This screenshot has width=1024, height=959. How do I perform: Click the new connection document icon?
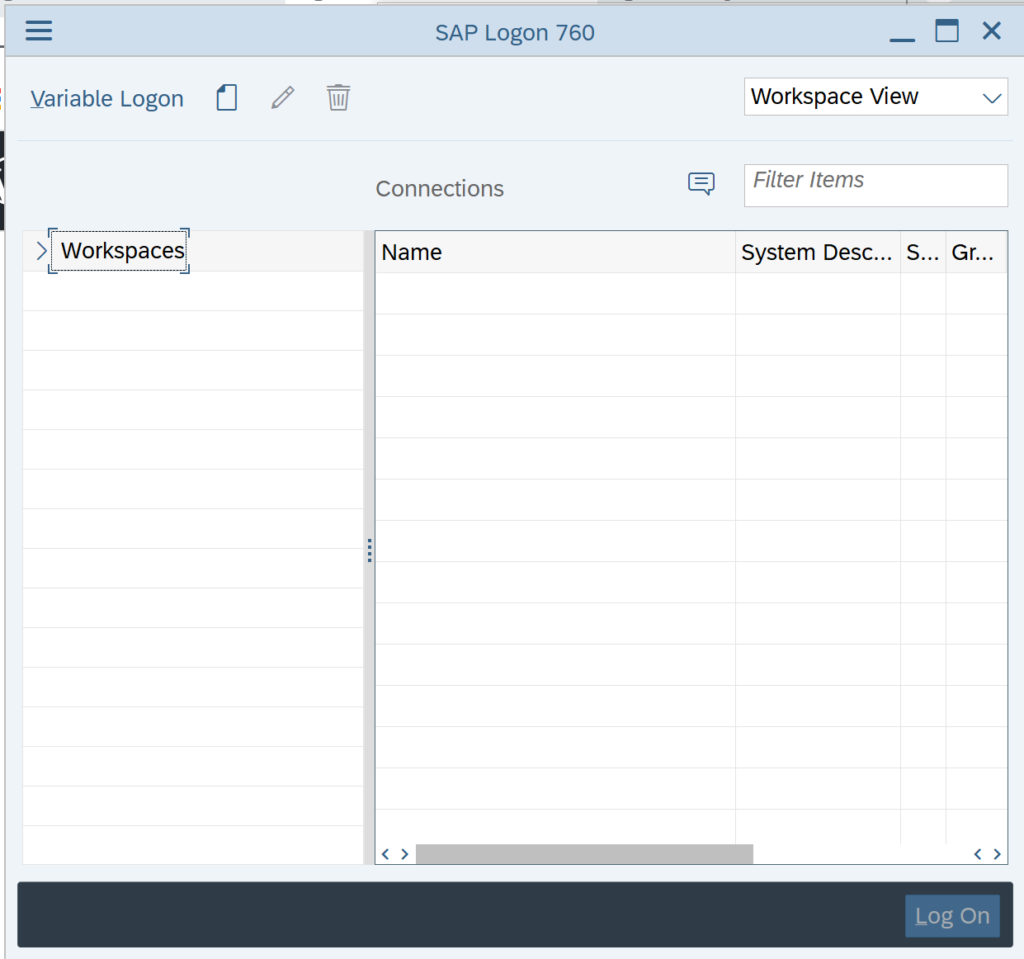point(227,98)
